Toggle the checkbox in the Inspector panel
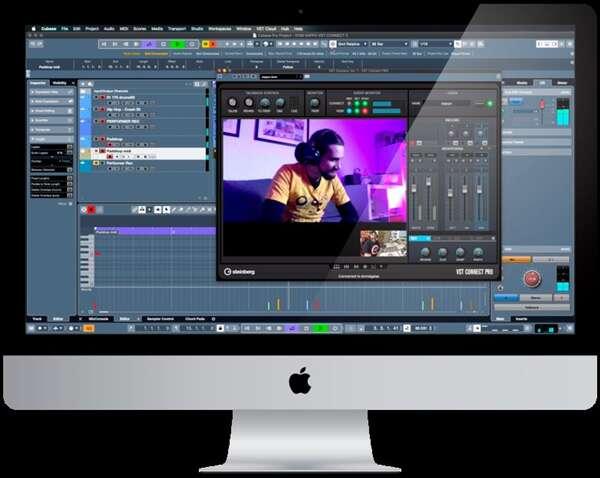Image resolution: width=600 pixels, height=478 pixels. coord(69,147)
